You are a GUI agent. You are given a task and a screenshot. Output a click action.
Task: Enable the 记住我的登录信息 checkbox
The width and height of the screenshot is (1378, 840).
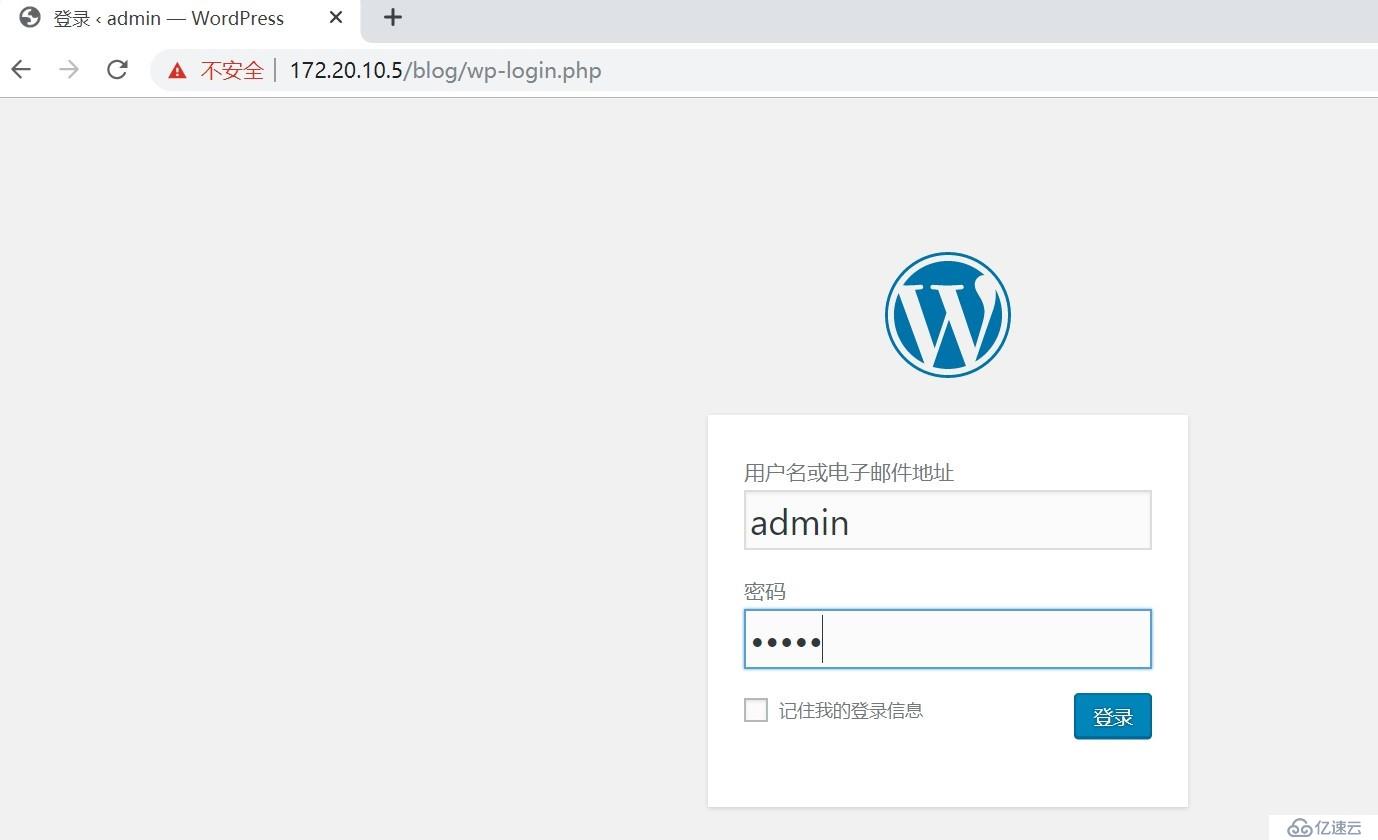756,710
